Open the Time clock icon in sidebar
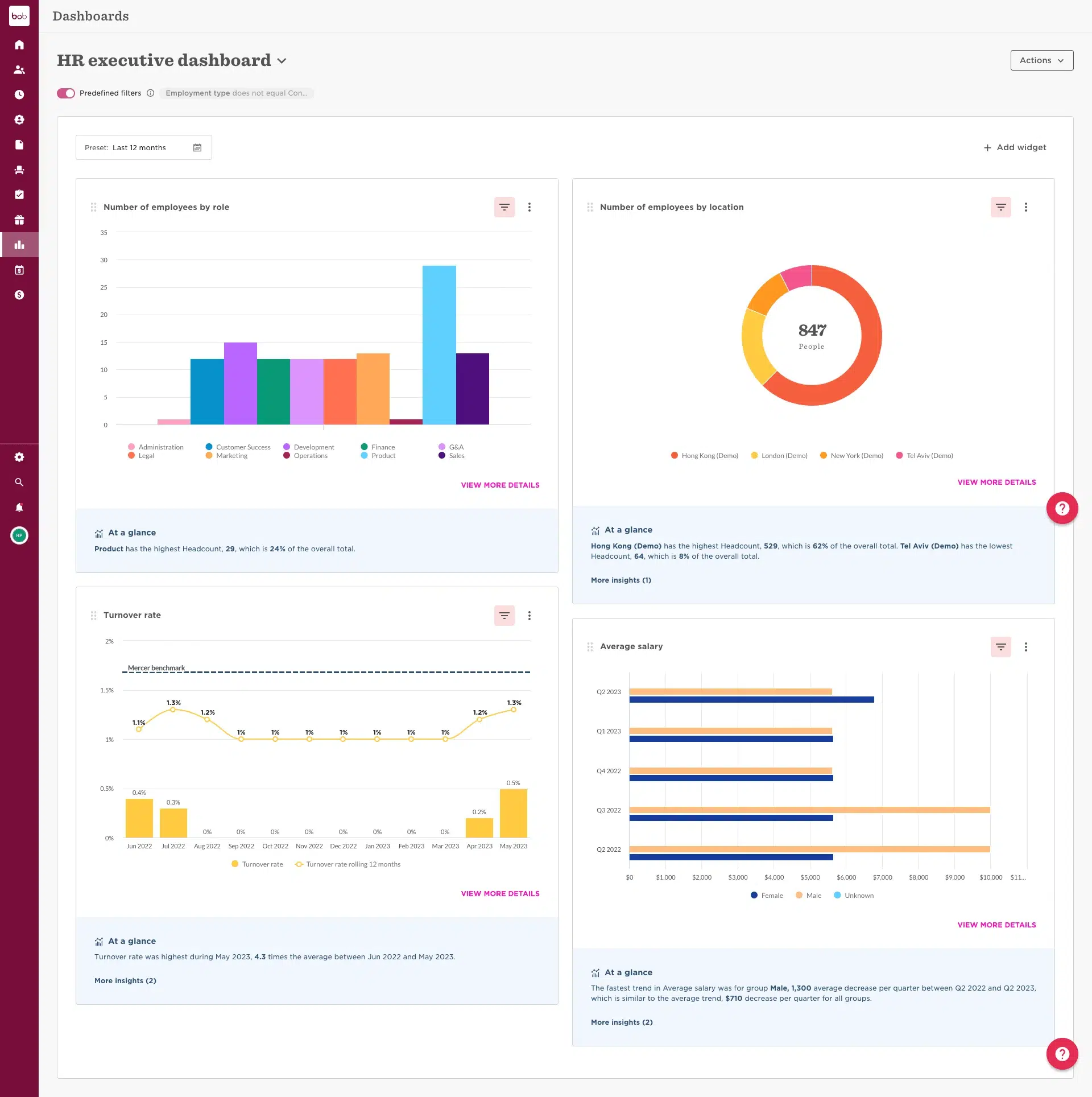The width and height of the screenshot is (1092, 1097). [x=19, y=94]
